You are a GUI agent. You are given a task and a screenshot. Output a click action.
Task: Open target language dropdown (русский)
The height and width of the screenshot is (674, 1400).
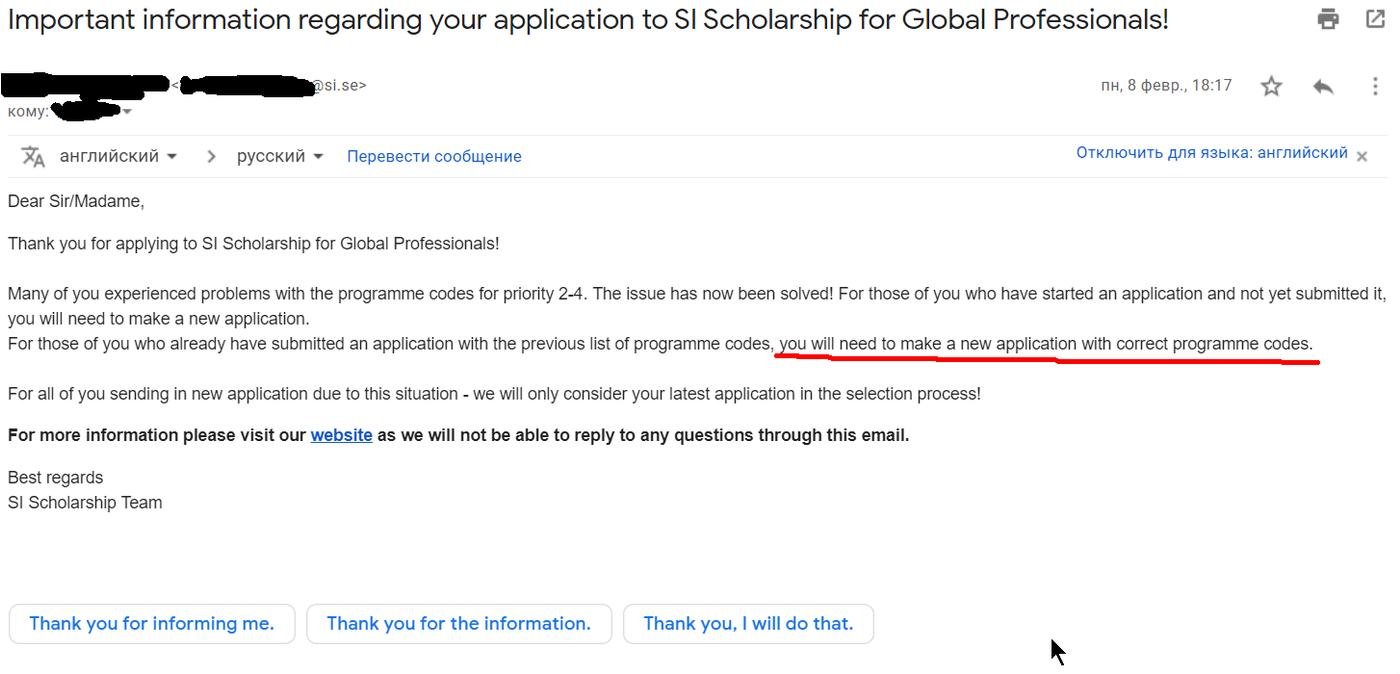pos(280,156)
